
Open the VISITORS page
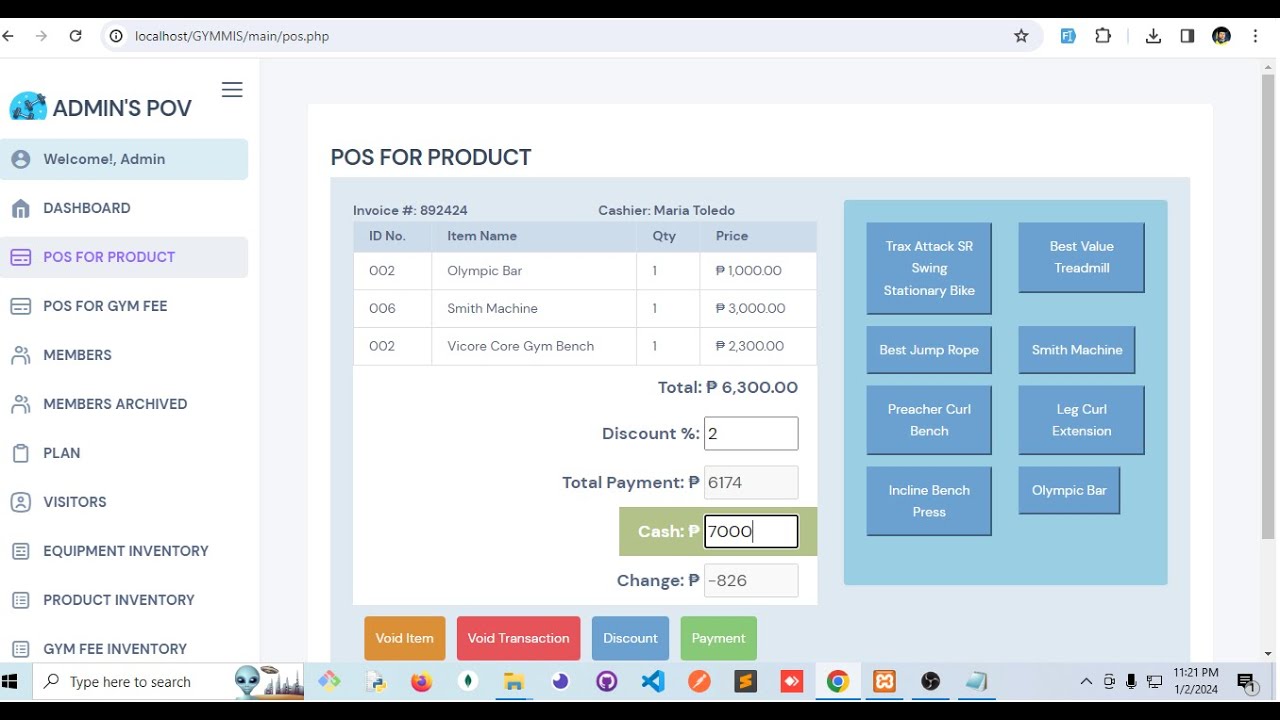point(74,502)
